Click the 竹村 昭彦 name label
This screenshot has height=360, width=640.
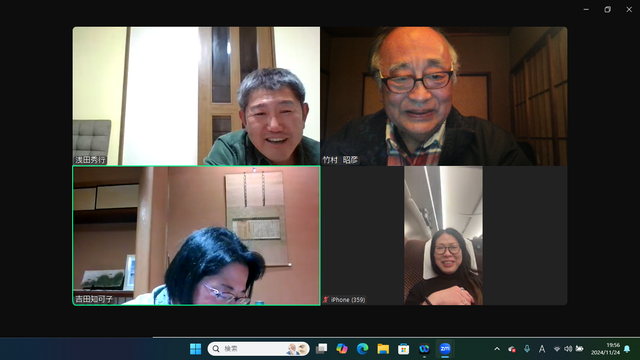tap(340, 160)
